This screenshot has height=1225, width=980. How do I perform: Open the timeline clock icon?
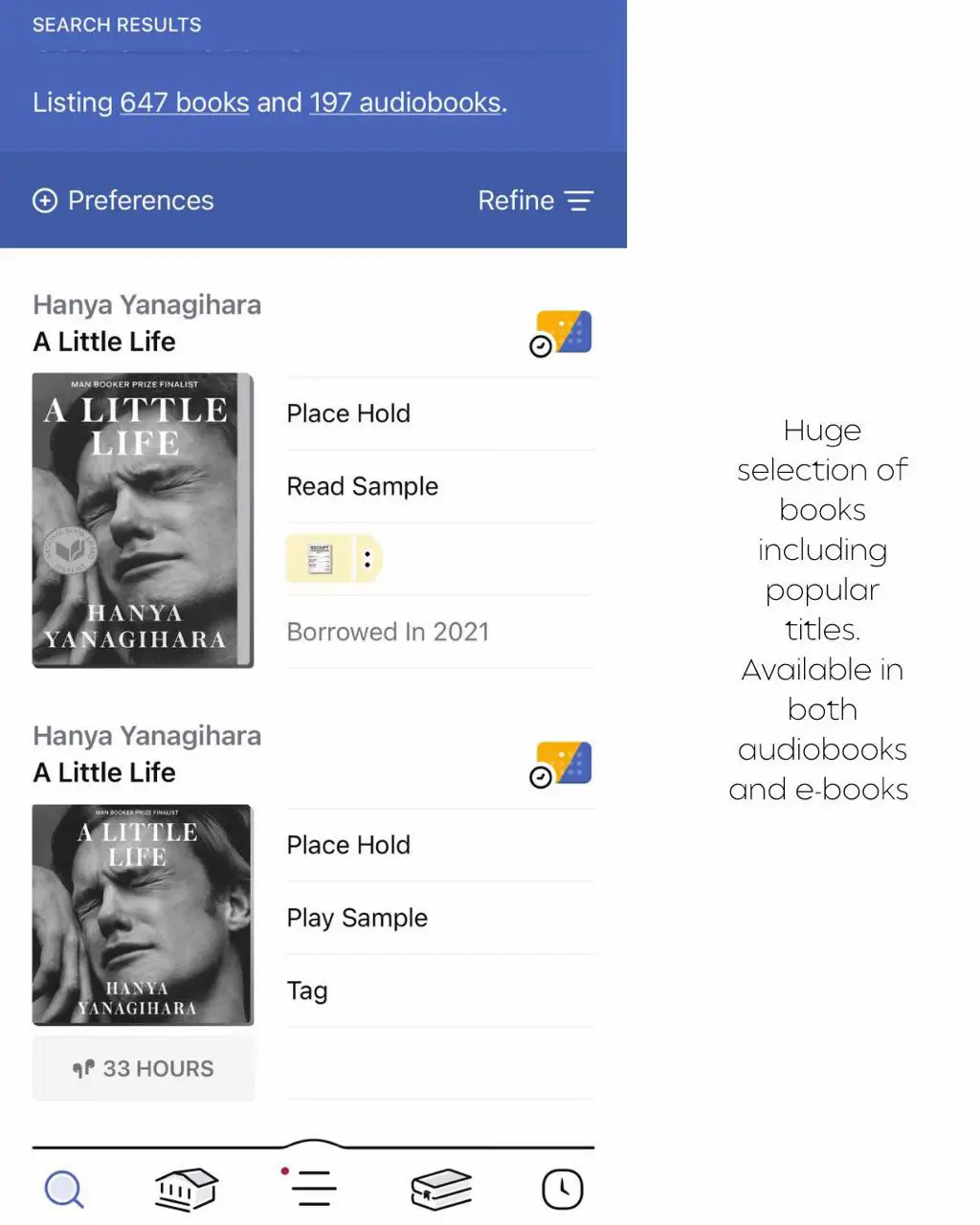pos(562,1190)
